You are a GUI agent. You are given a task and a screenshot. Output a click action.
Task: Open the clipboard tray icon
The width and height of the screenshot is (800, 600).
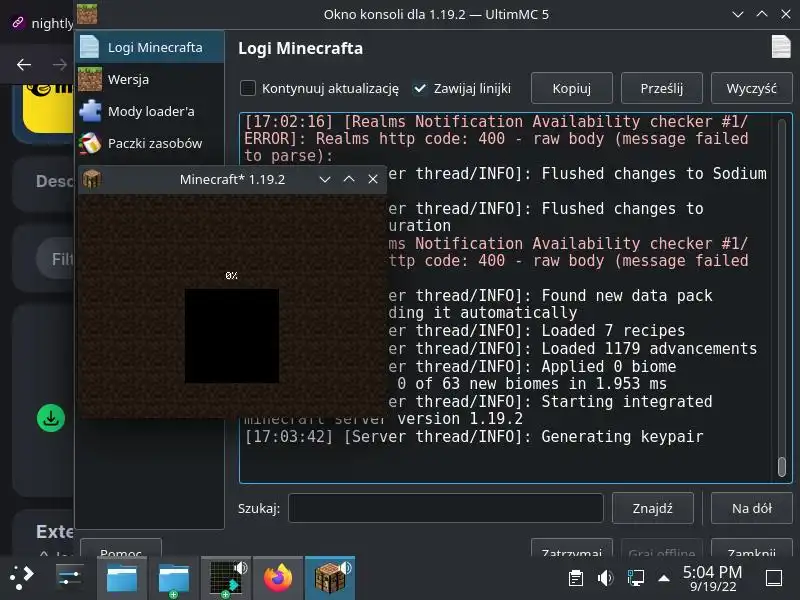click(576, 578)
